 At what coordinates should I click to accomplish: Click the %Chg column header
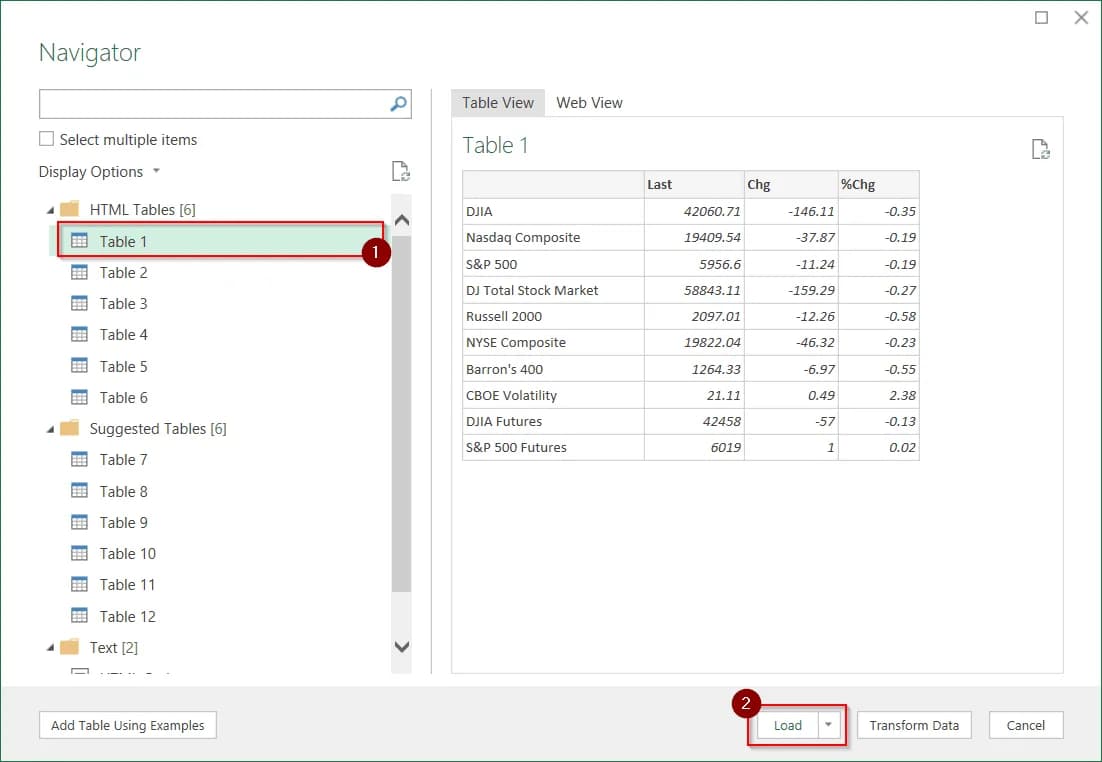click(x=879, y=184)
